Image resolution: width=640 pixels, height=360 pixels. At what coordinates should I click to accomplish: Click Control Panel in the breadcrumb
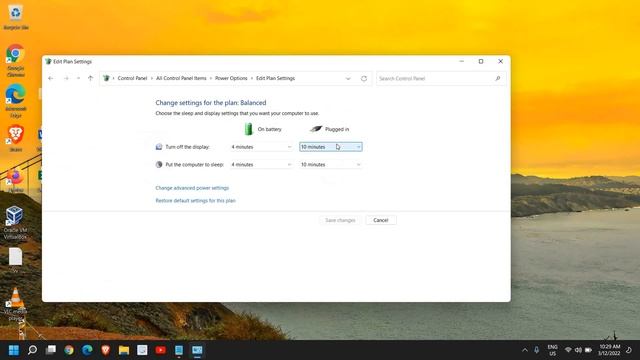[132, 78]
